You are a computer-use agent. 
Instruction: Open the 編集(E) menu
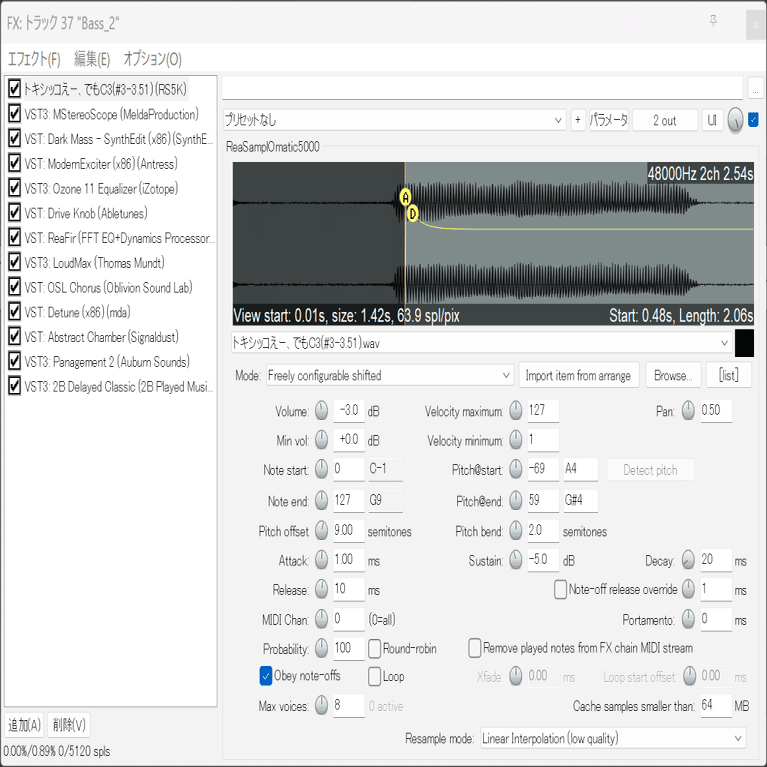(x=92, y=59)
